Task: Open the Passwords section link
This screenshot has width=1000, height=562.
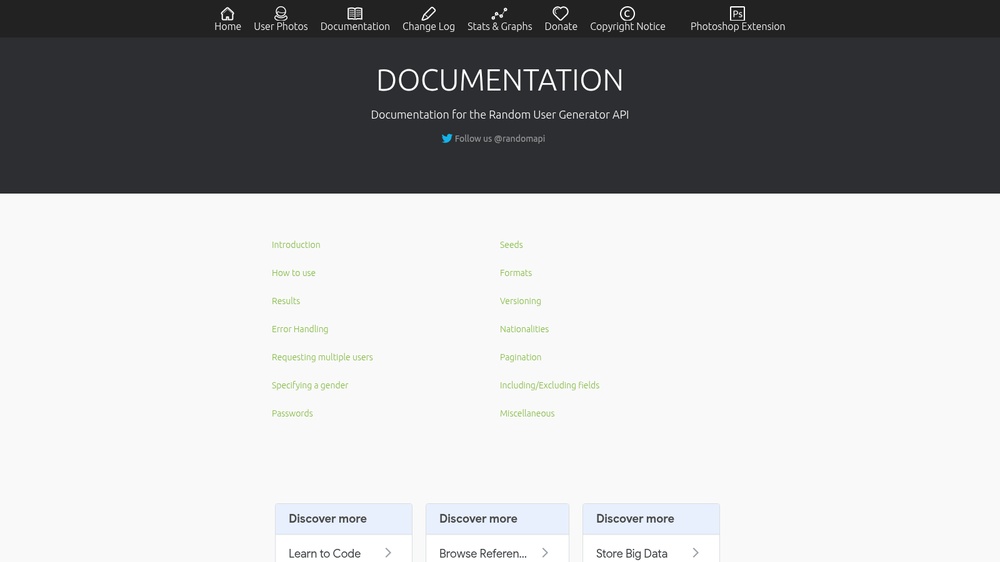Action: coord(292,413)
